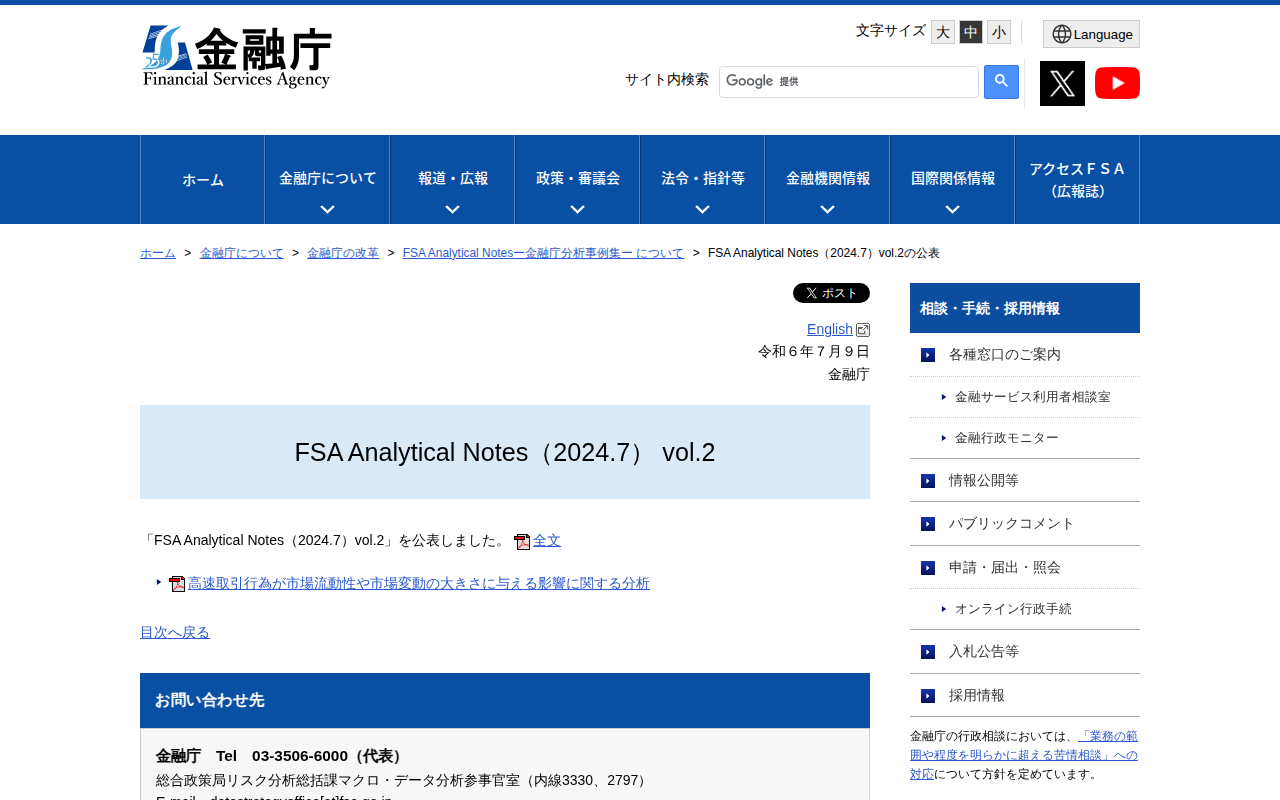
Task: Open FSA Analytical Notes breadcrumb link
Action: pyautogui.click(x=543, y=253)
